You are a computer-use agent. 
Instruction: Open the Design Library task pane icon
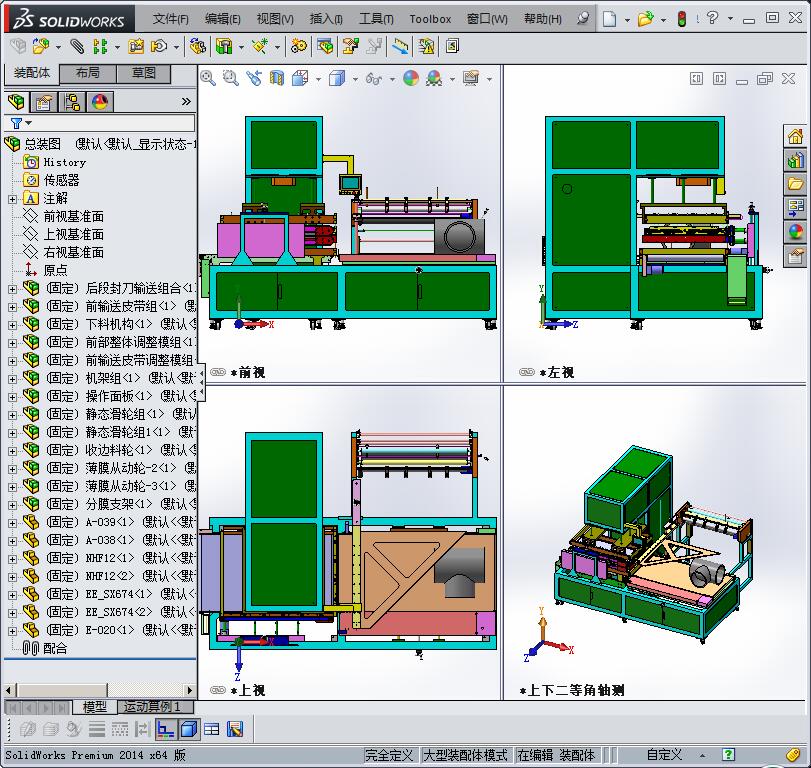(795, 160)
